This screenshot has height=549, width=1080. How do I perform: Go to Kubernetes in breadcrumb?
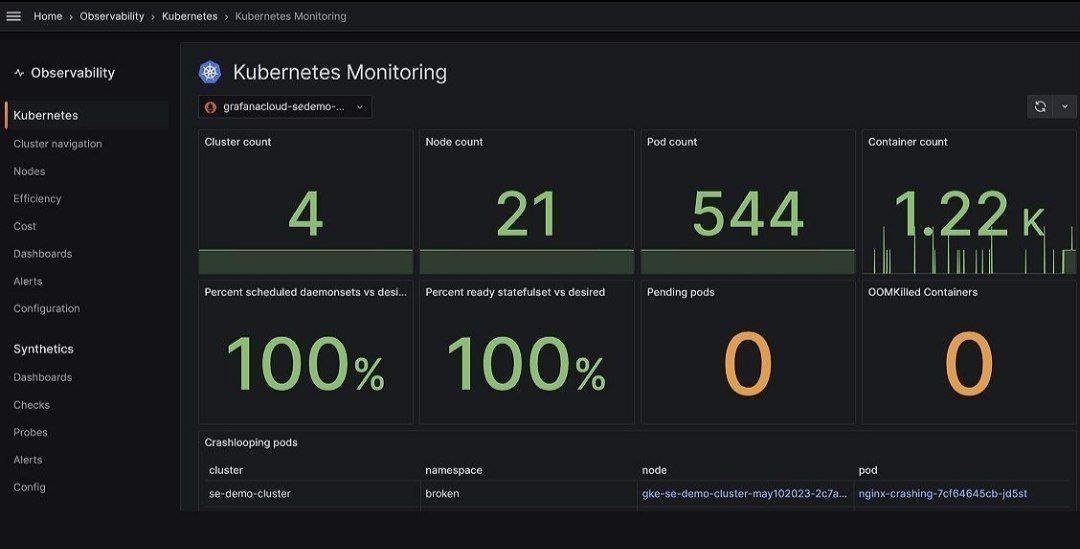pos(189,16)
